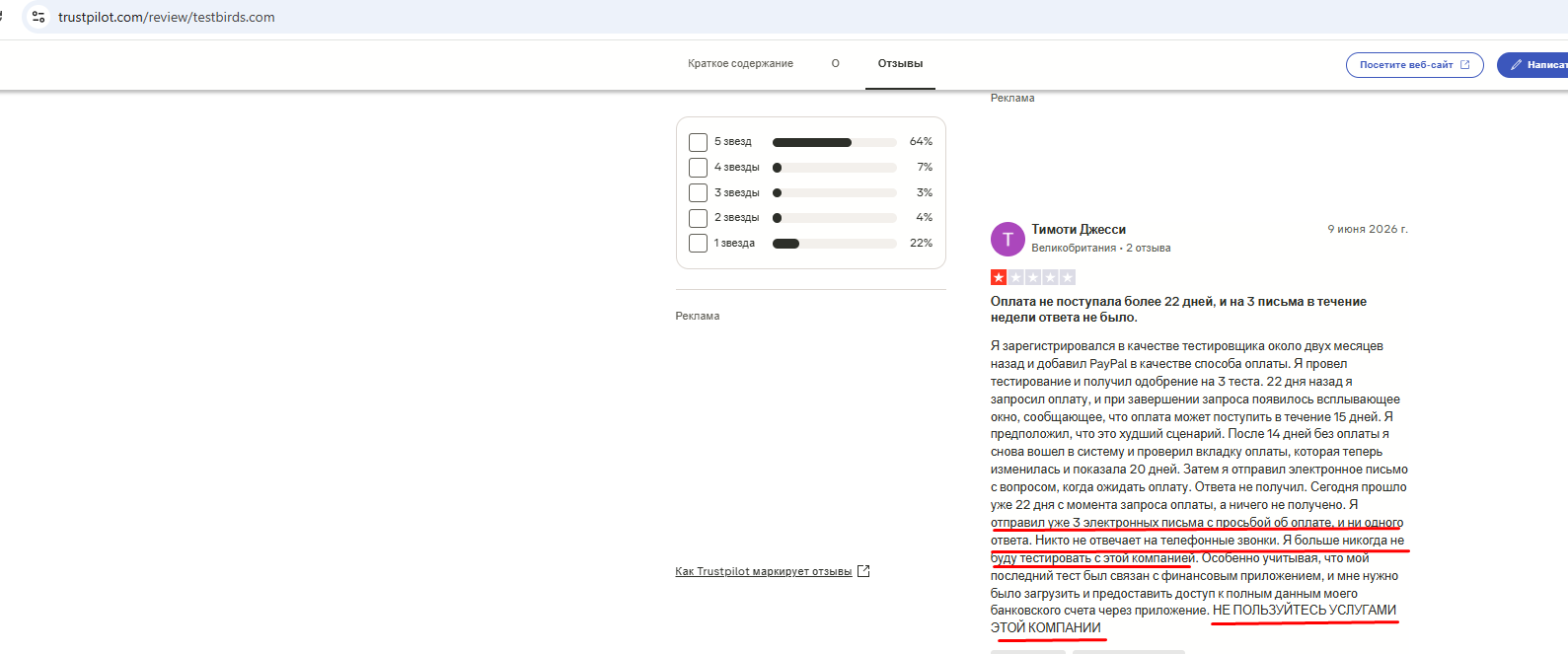Check the 4 звезды filter checkbox

click(x=698, y=168)
